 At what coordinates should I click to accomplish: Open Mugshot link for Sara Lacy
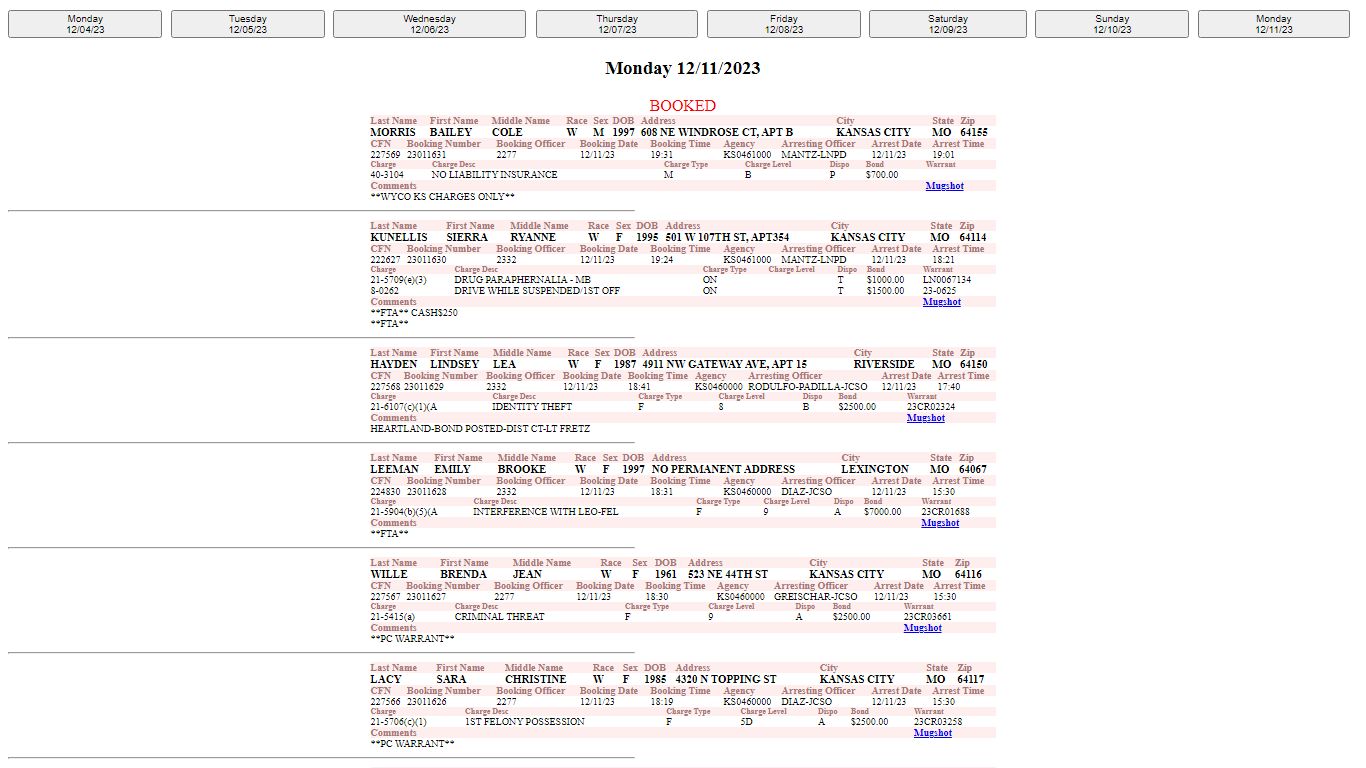(932, 733)
